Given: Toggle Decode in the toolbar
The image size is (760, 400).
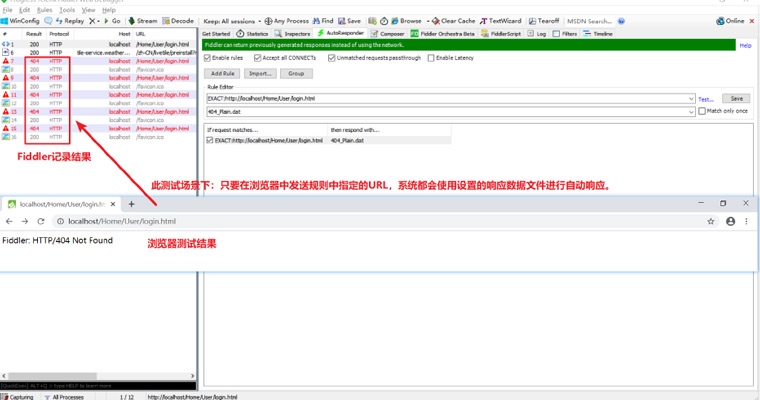Looking at the screenshot, I should point(178,21).
